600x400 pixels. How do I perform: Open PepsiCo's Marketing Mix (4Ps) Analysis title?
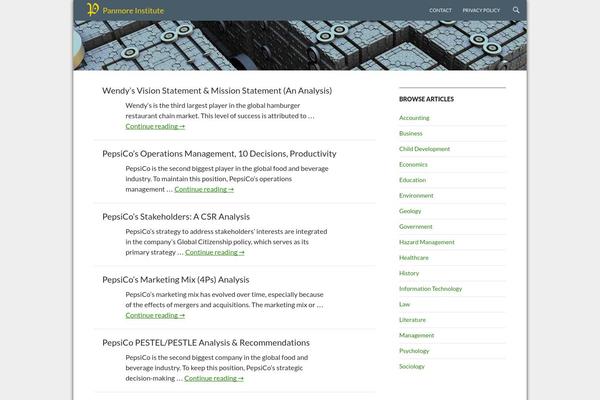coord(176,280)
